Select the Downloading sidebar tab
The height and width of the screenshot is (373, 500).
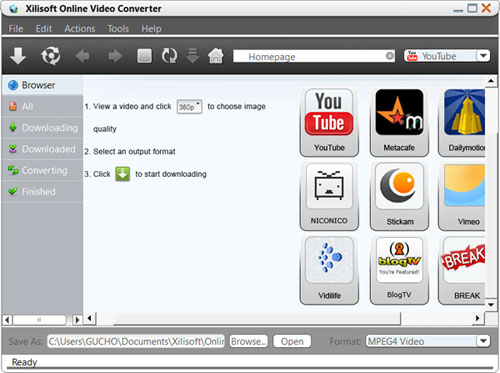[x=42, y=128]
